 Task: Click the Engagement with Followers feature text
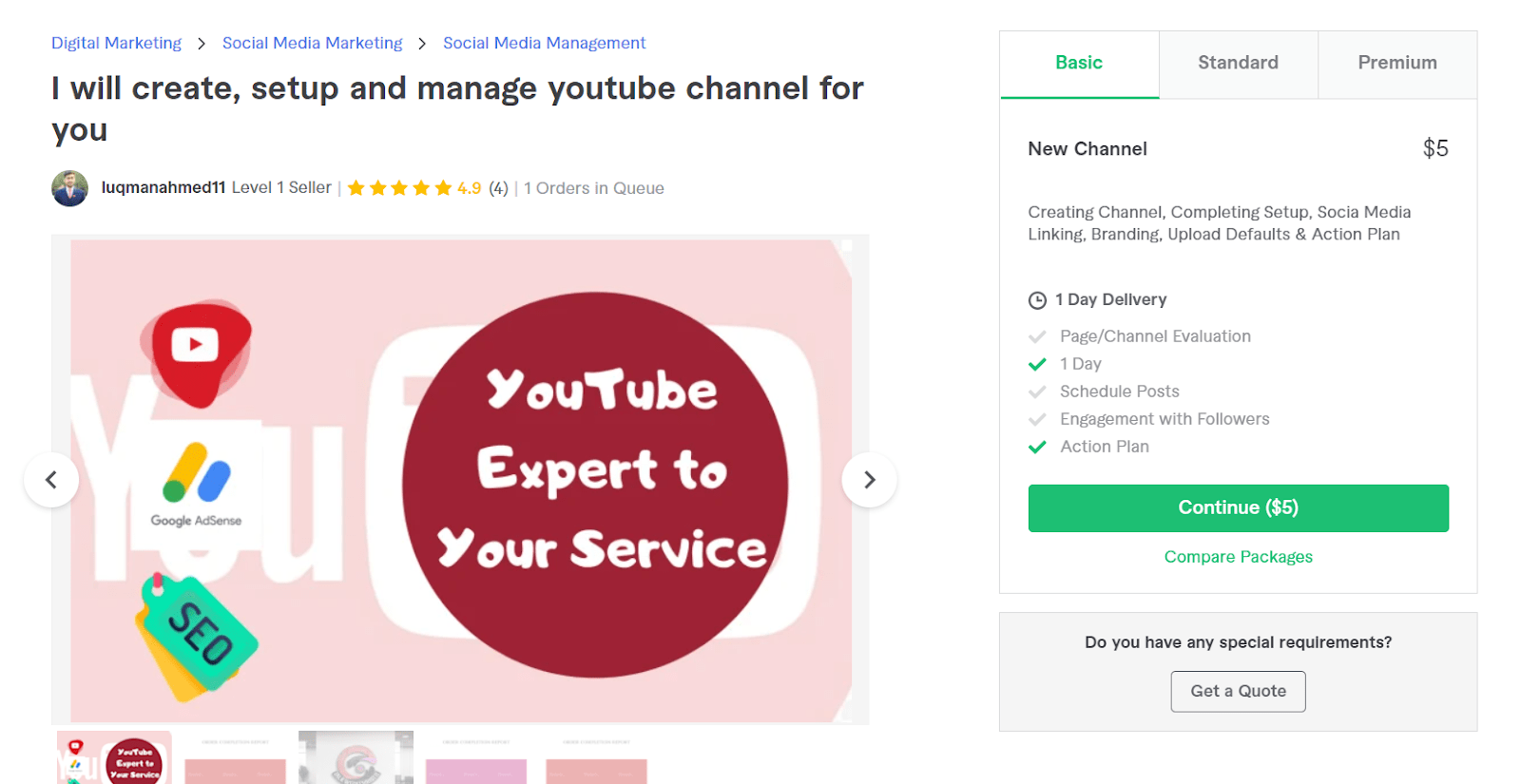[1165, 419]
